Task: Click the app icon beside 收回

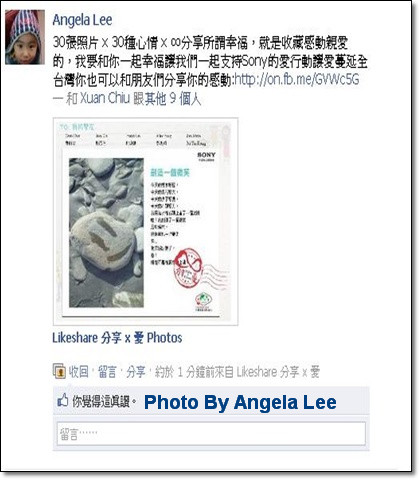Action: click(59, 371)
